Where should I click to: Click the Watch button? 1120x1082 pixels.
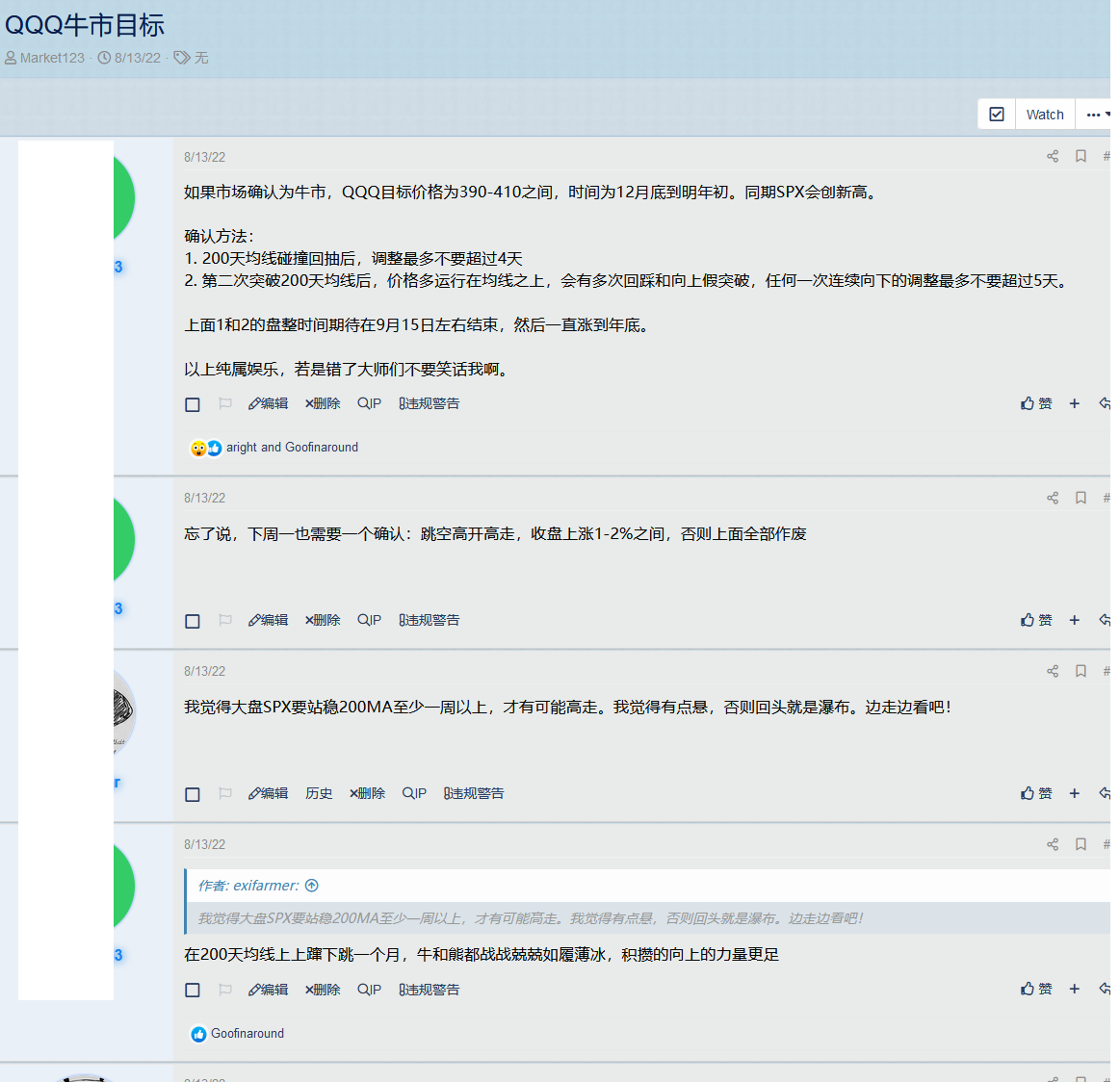1044,115
